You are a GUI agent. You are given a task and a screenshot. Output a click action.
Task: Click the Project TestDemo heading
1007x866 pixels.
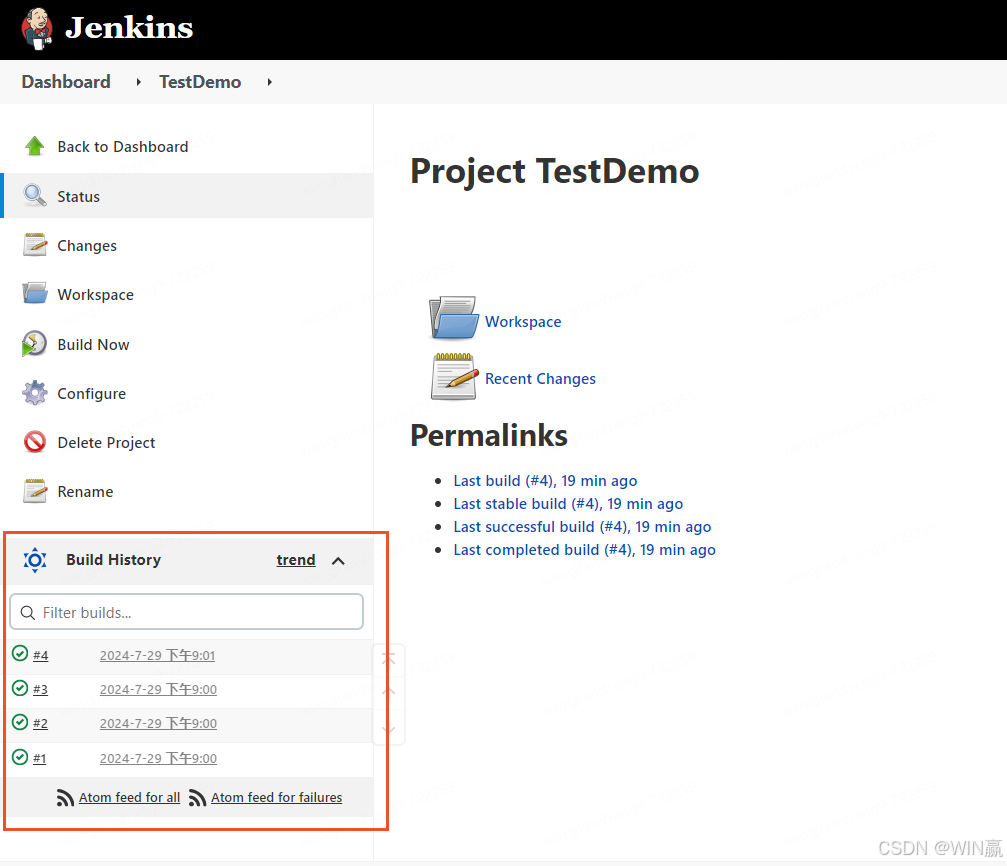click(x=555, y=171)
